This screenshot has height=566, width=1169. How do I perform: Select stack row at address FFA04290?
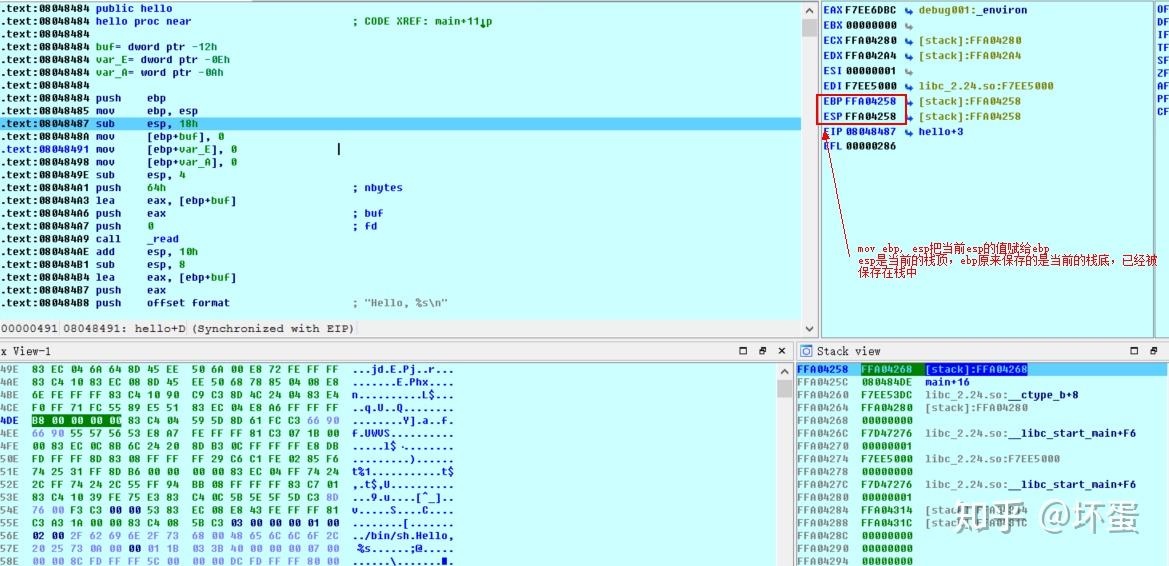[x=981, y=549]
